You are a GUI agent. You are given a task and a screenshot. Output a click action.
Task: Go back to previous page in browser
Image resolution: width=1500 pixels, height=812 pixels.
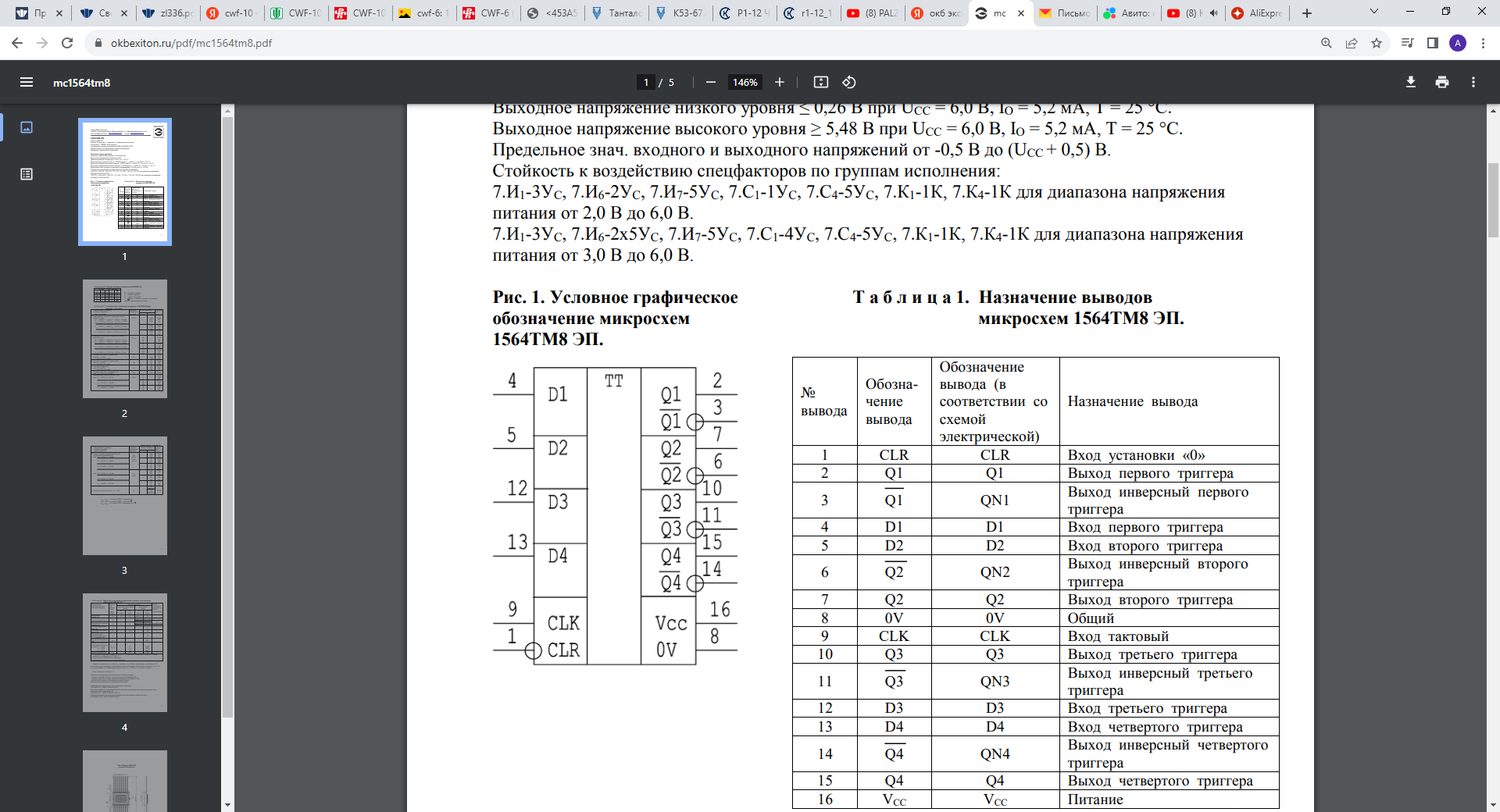(x=17, y=43)
